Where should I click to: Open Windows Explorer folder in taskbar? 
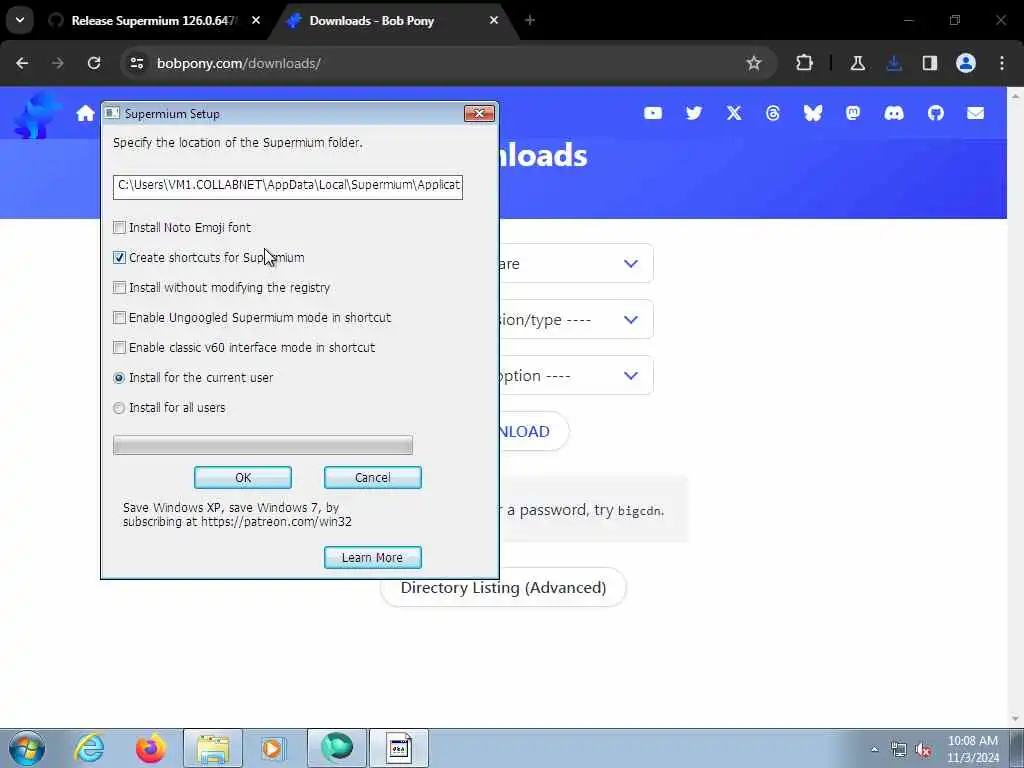tap(213, 748)
